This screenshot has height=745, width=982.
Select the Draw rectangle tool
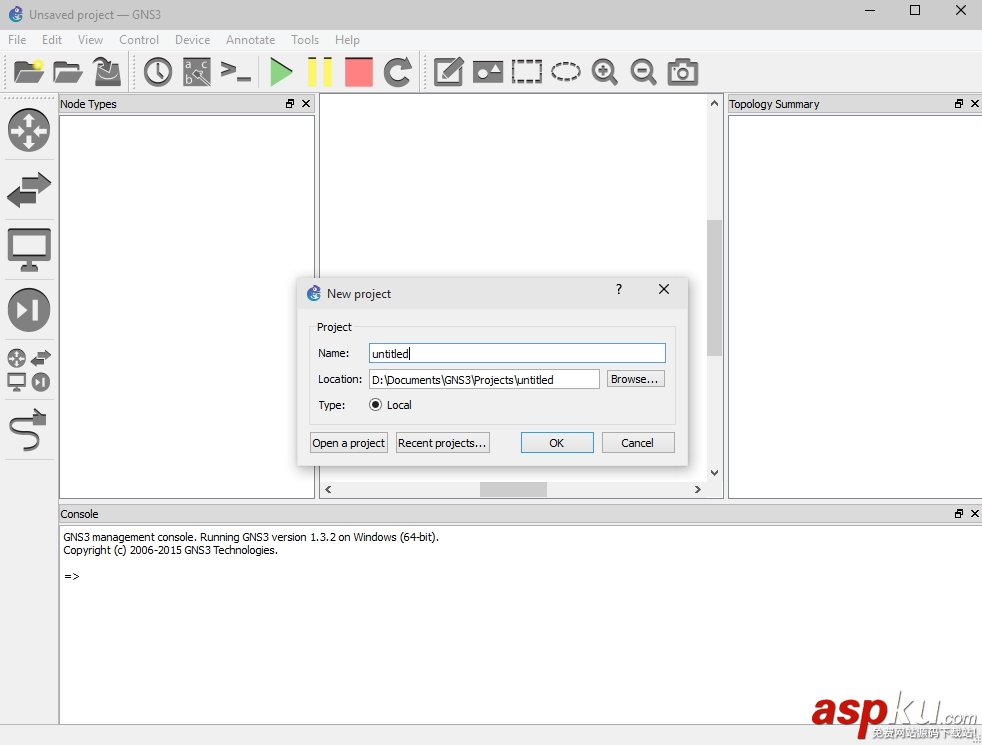527,71
